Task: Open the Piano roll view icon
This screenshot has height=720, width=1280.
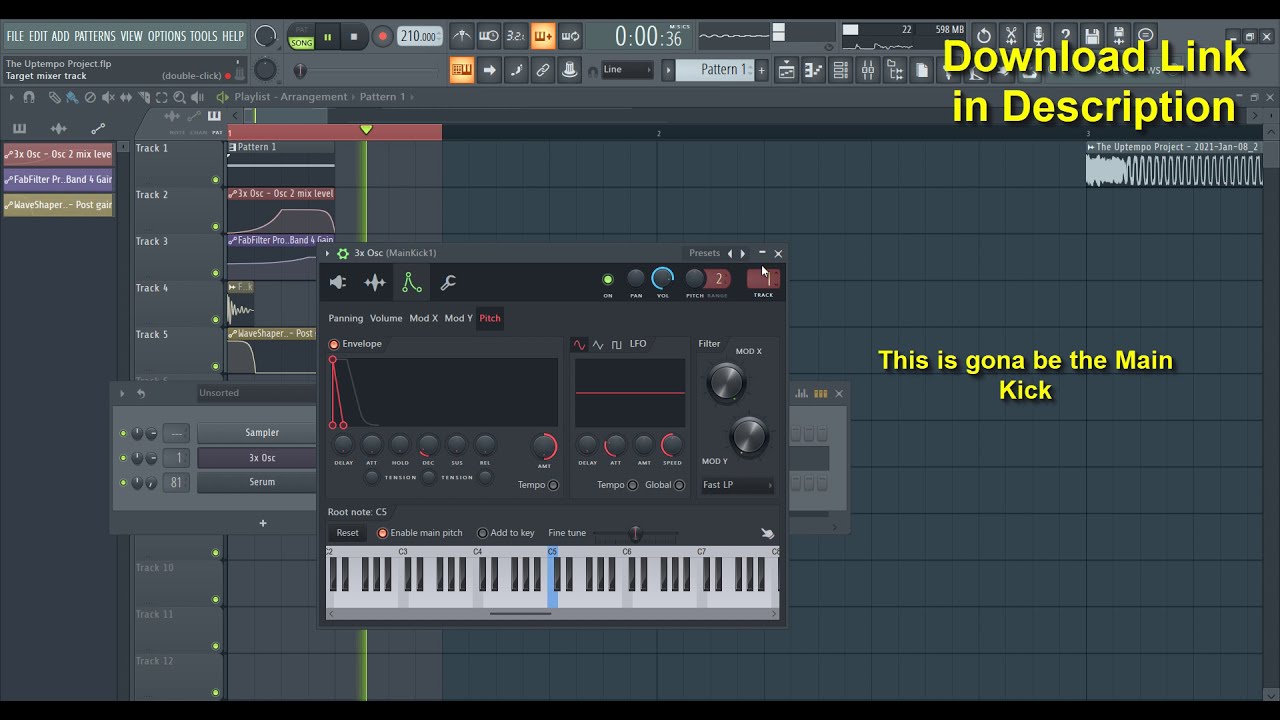Action: coord(814,70)
